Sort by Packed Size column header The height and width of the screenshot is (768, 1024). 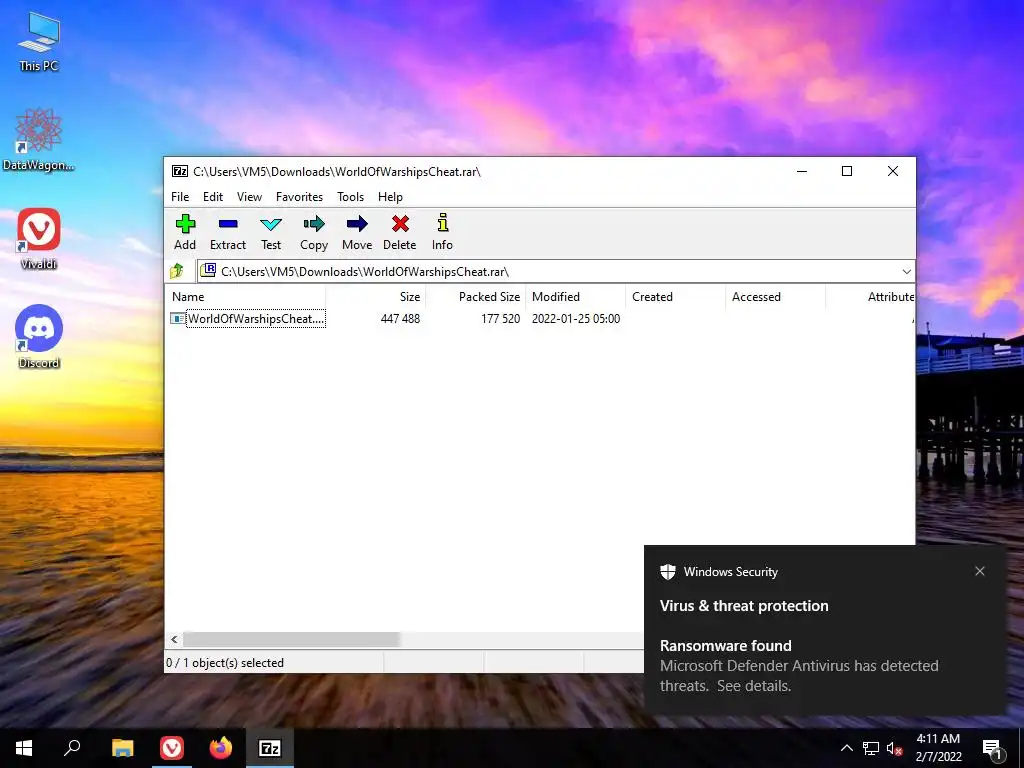475,296
